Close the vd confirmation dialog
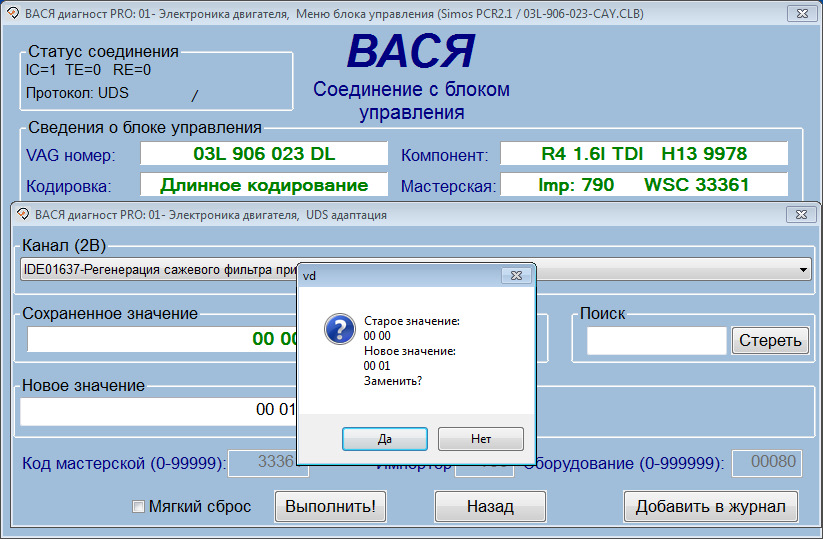Viewport: 823px width, 539px height. point(516,276)
